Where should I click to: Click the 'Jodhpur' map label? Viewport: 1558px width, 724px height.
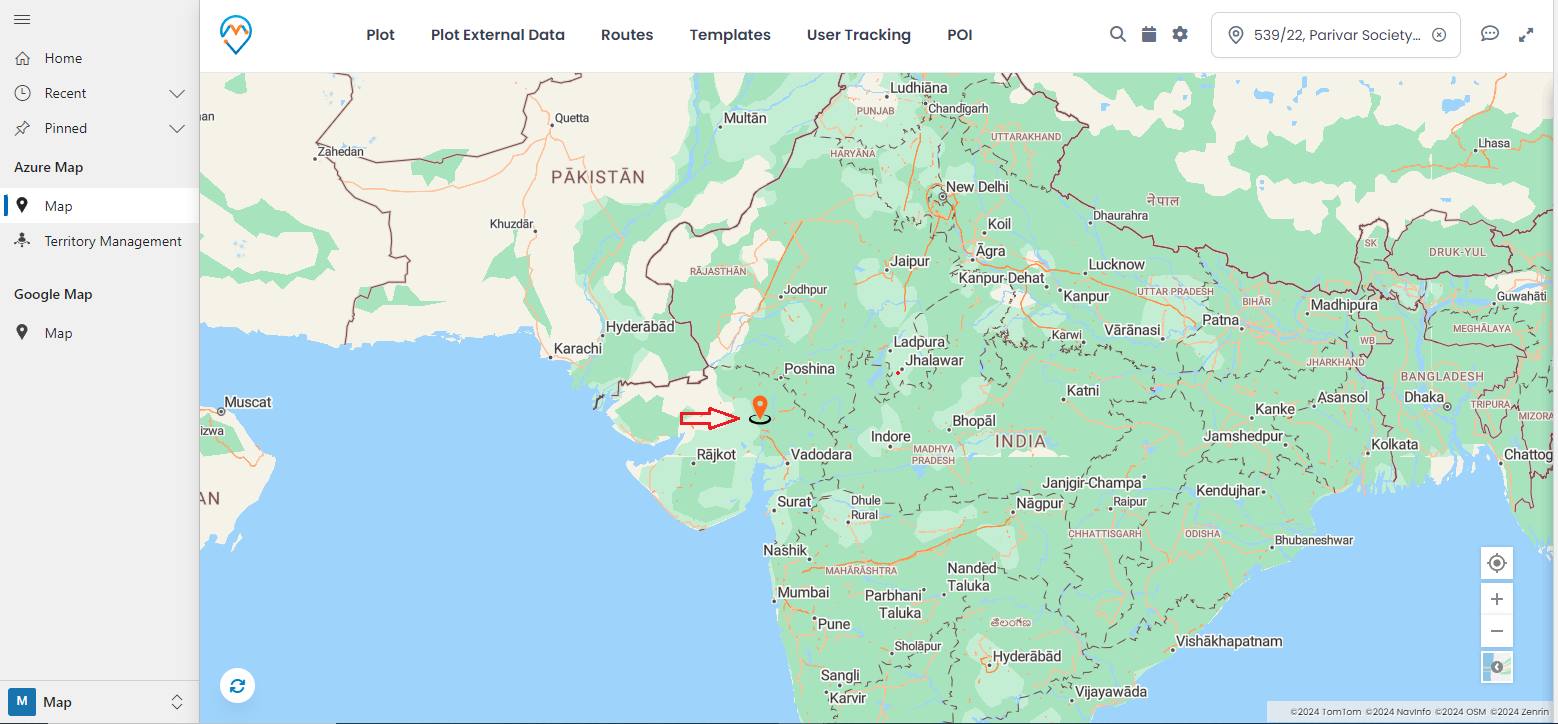click(807, 290)
